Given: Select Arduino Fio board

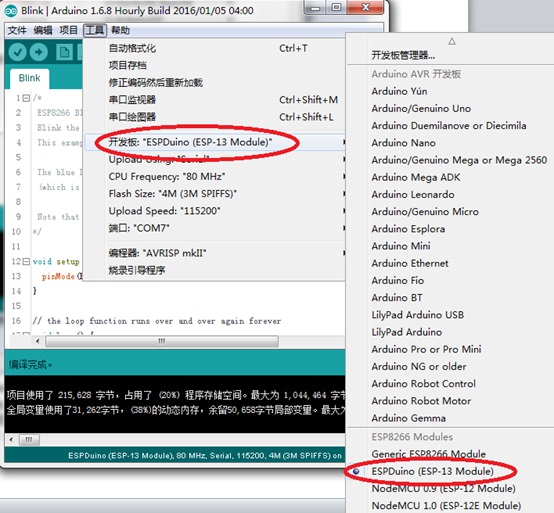Looking at the screenshot, I should [x=449, y=281].
